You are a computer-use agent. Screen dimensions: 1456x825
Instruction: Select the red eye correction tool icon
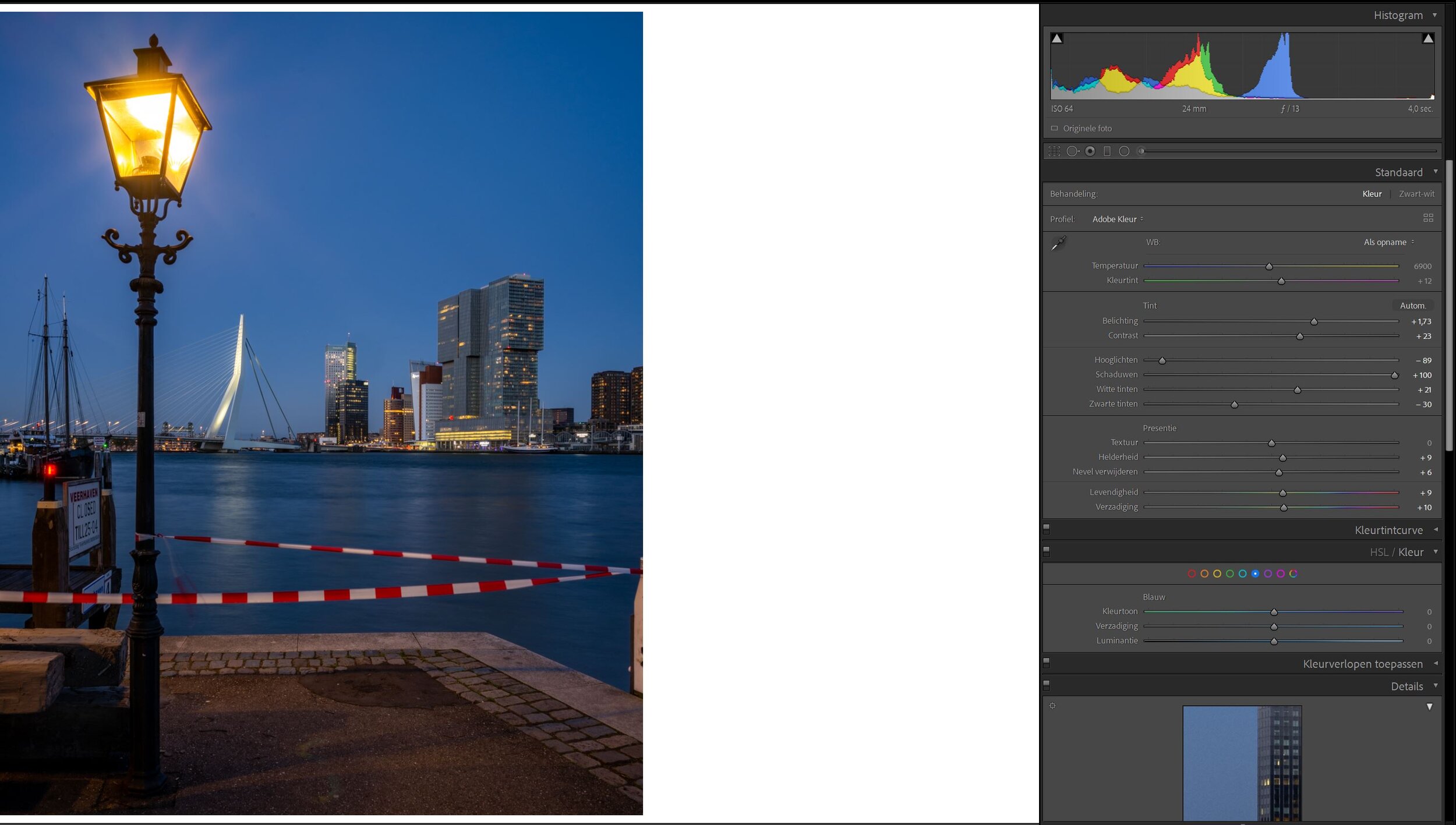coord(1090,151)
